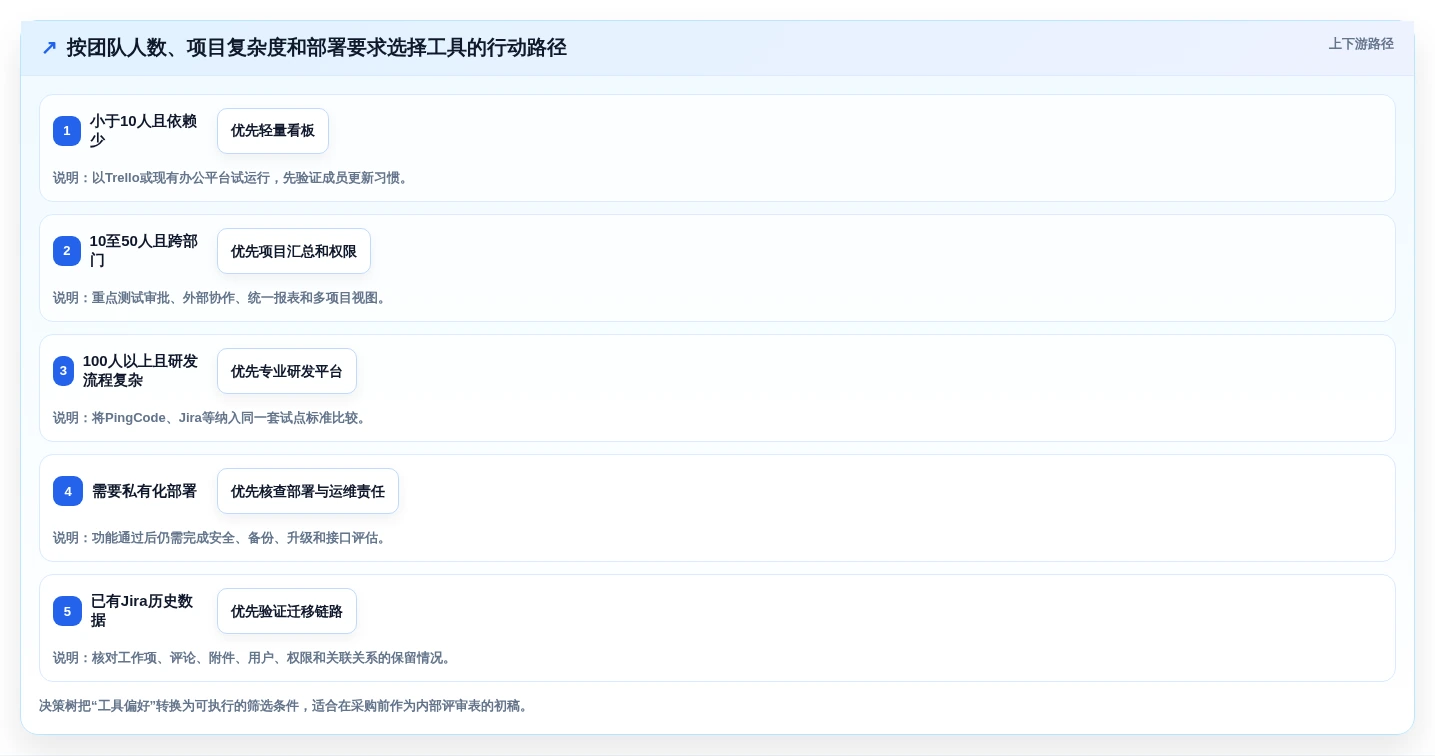The image size is (1435, 756).
Task: Click the note 功能通过后仍需完成安全、备份
Action: 221,538
